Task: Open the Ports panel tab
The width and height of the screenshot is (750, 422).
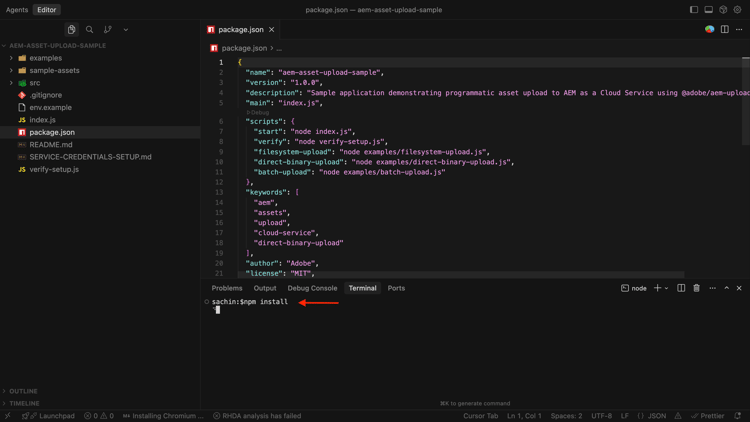Action: [396, 288]
